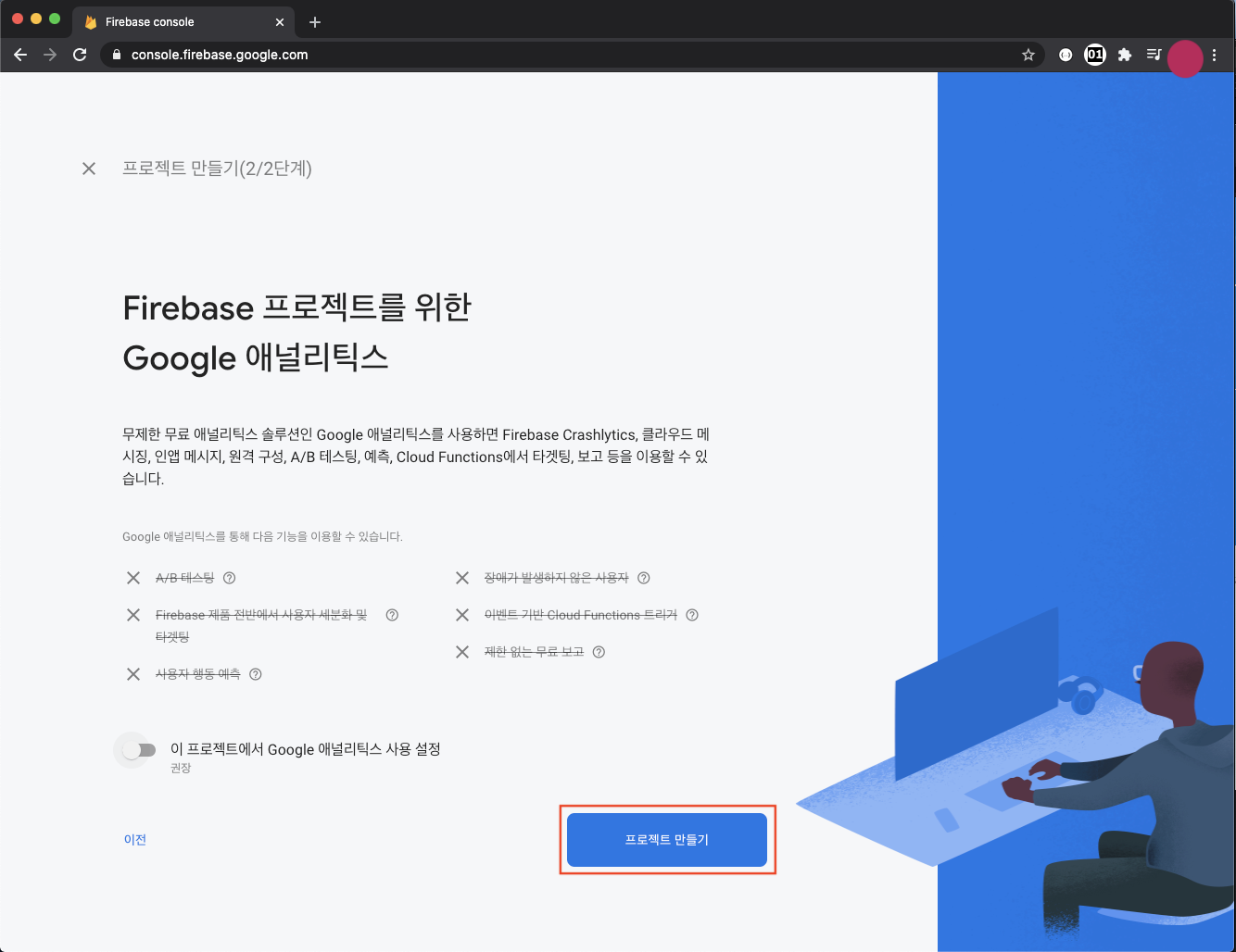Bookmark page with the star icon
This screenshot has width=1236, height=952.
click(x=1028, y=55)
